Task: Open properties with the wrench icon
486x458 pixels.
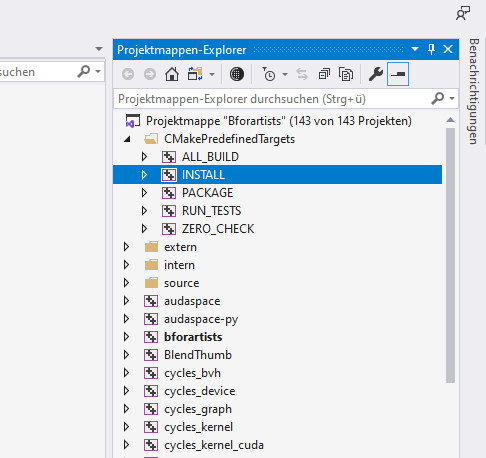Action: (x=376, y=74)
